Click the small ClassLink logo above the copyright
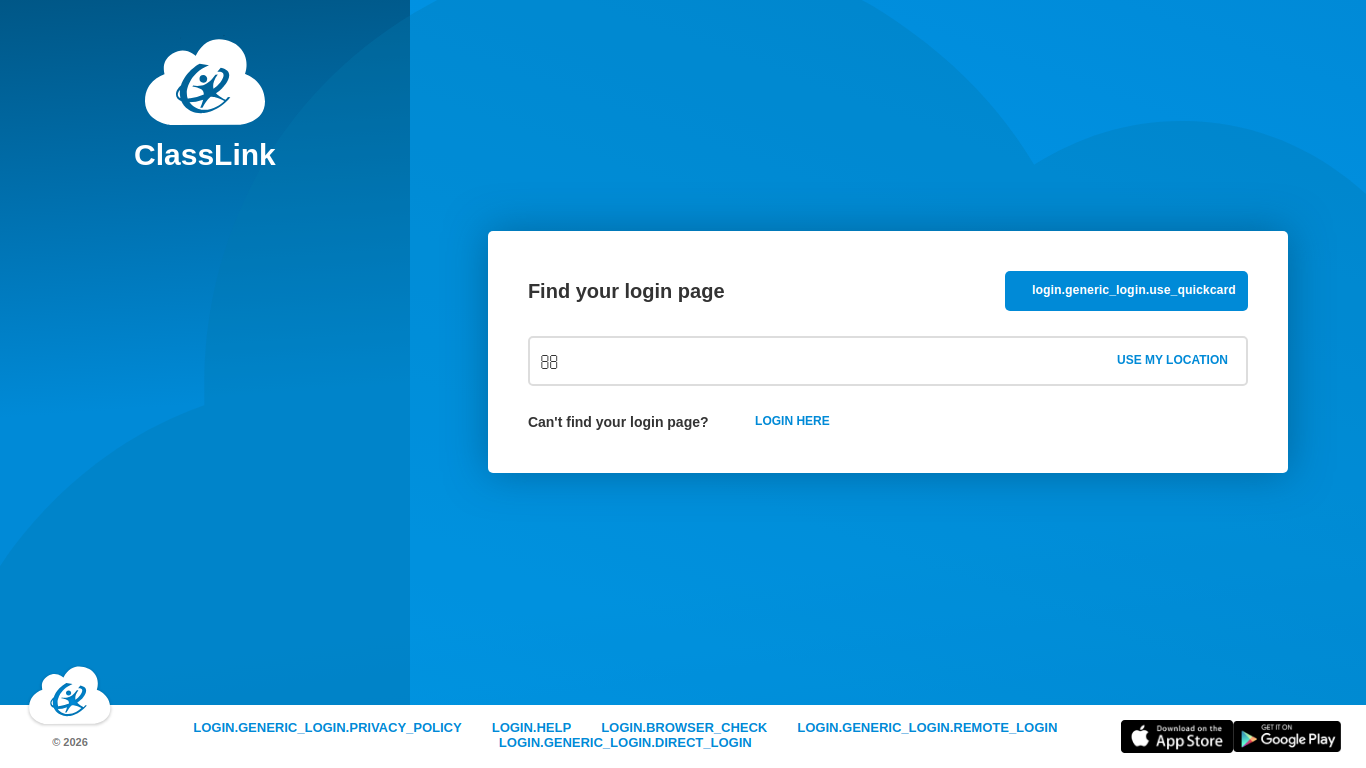This screenshot has height=768, width=1366. click(x=70, y=695)
